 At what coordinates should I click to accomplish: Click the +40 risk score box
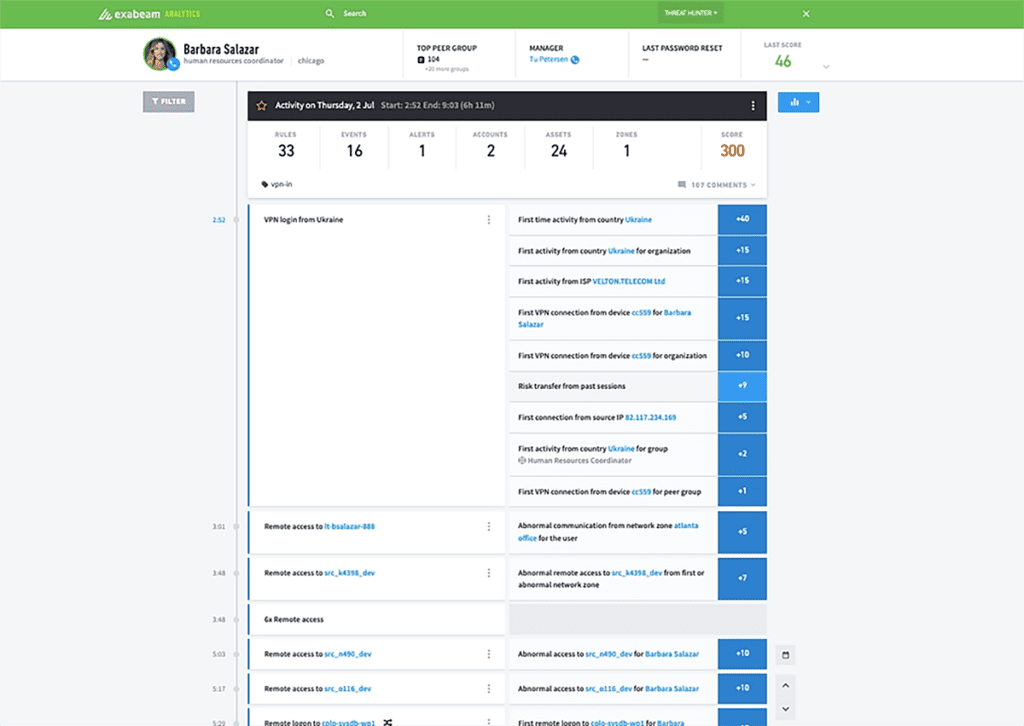coord(742,219)
